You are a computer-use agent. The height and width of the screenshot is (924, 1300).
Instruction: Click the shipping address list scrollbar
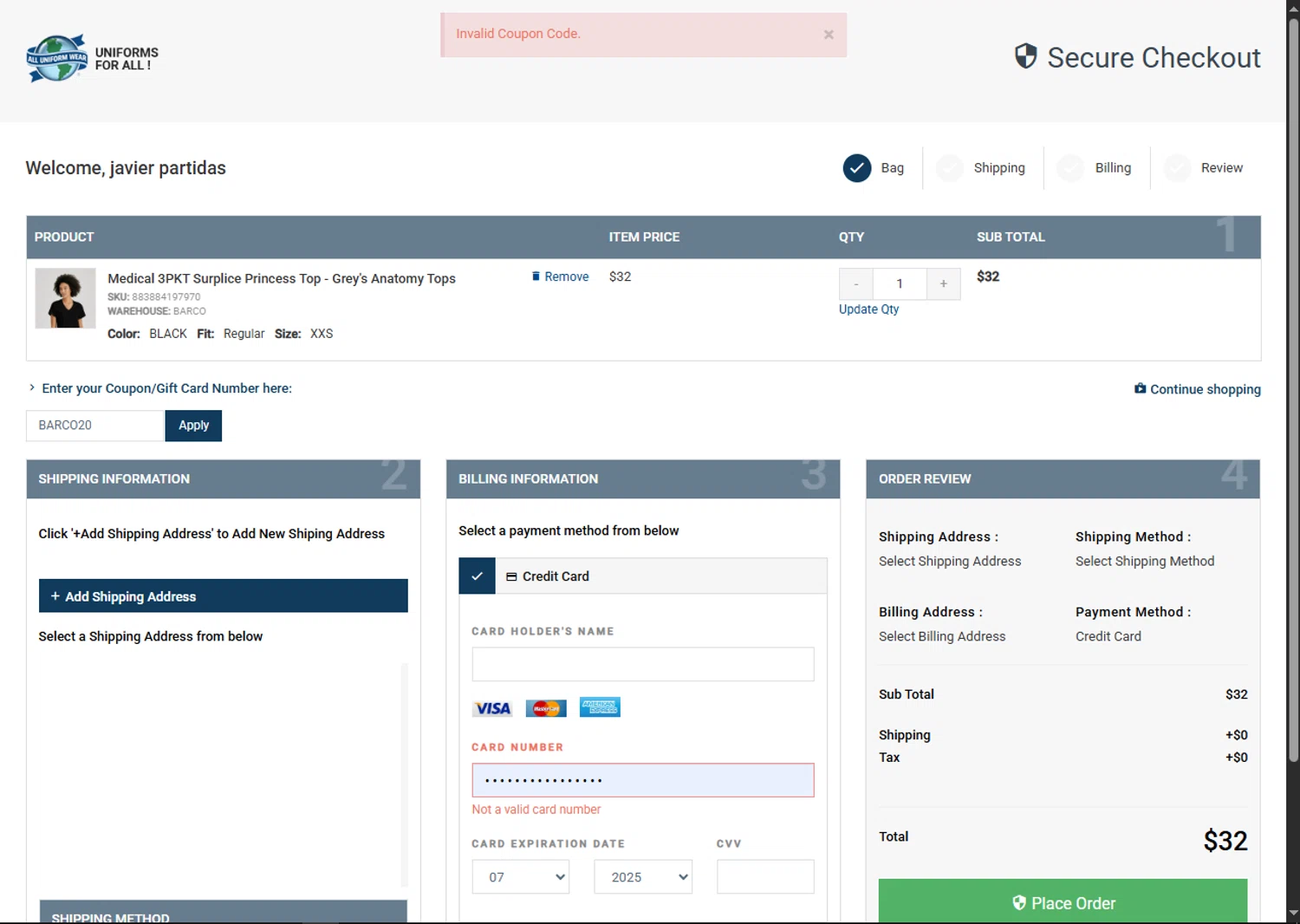click(x=404, y=775)
